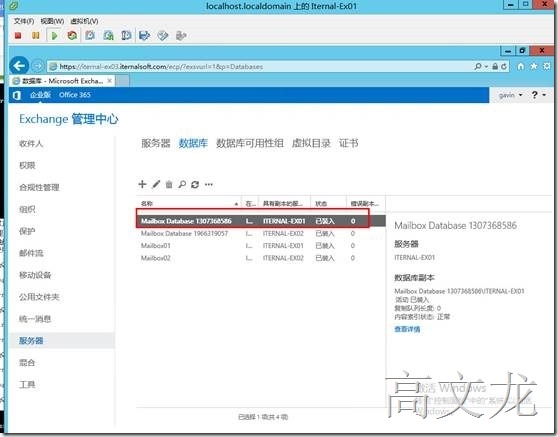The image size is (558, 437).
Task: Click the reset virtual machine icon
Action: pyautogui.click(x=72, y=35)
